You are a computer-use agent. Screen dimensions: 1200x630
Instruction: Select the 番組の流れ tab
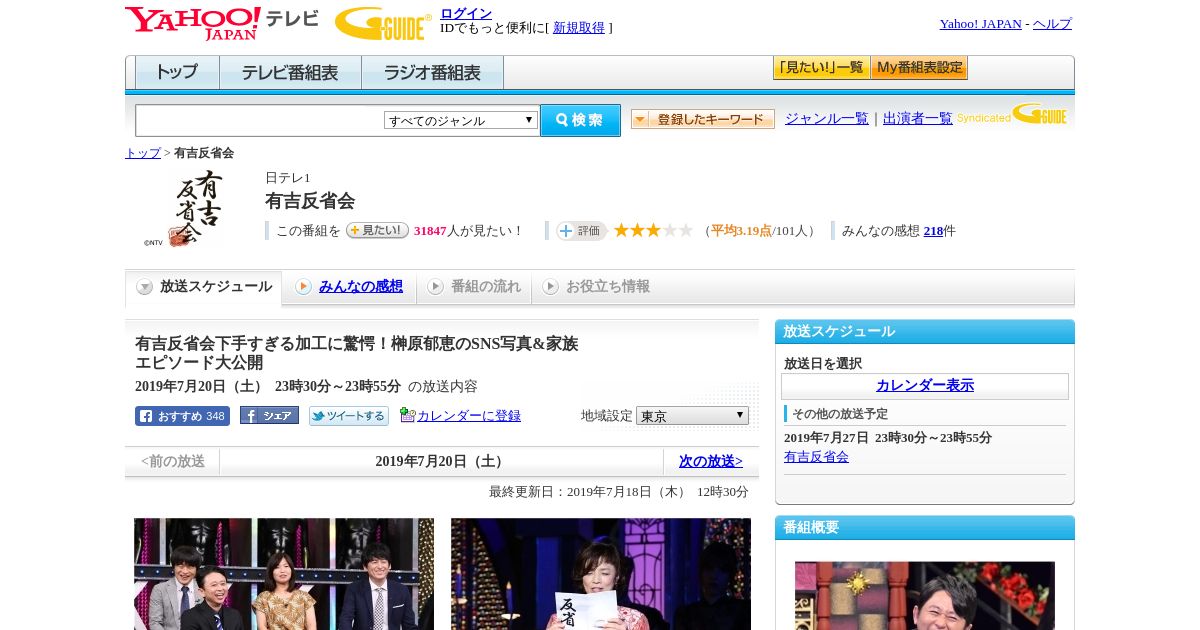(x=474, y=287)
